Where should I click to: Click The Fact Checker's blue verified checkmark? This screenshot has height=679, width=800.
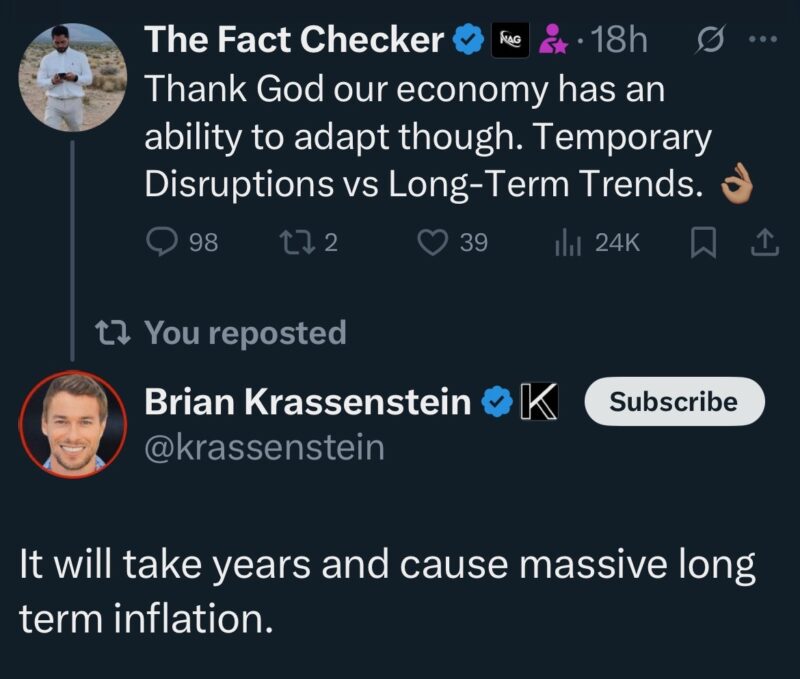tap(469, 40)
